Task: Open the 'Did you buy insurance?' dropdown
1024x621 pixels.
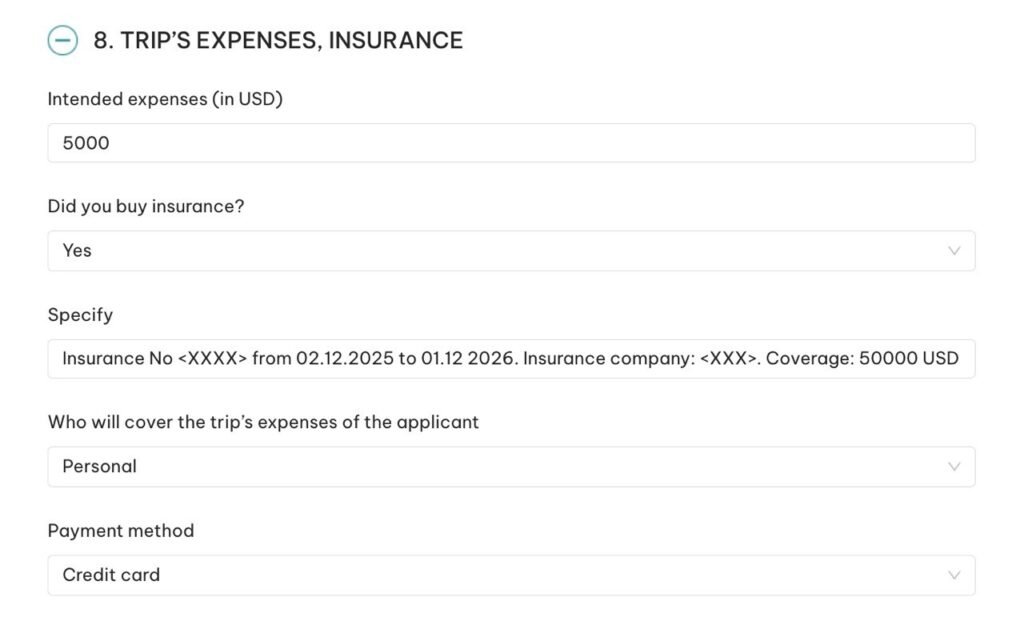Action: coord(512,251)
